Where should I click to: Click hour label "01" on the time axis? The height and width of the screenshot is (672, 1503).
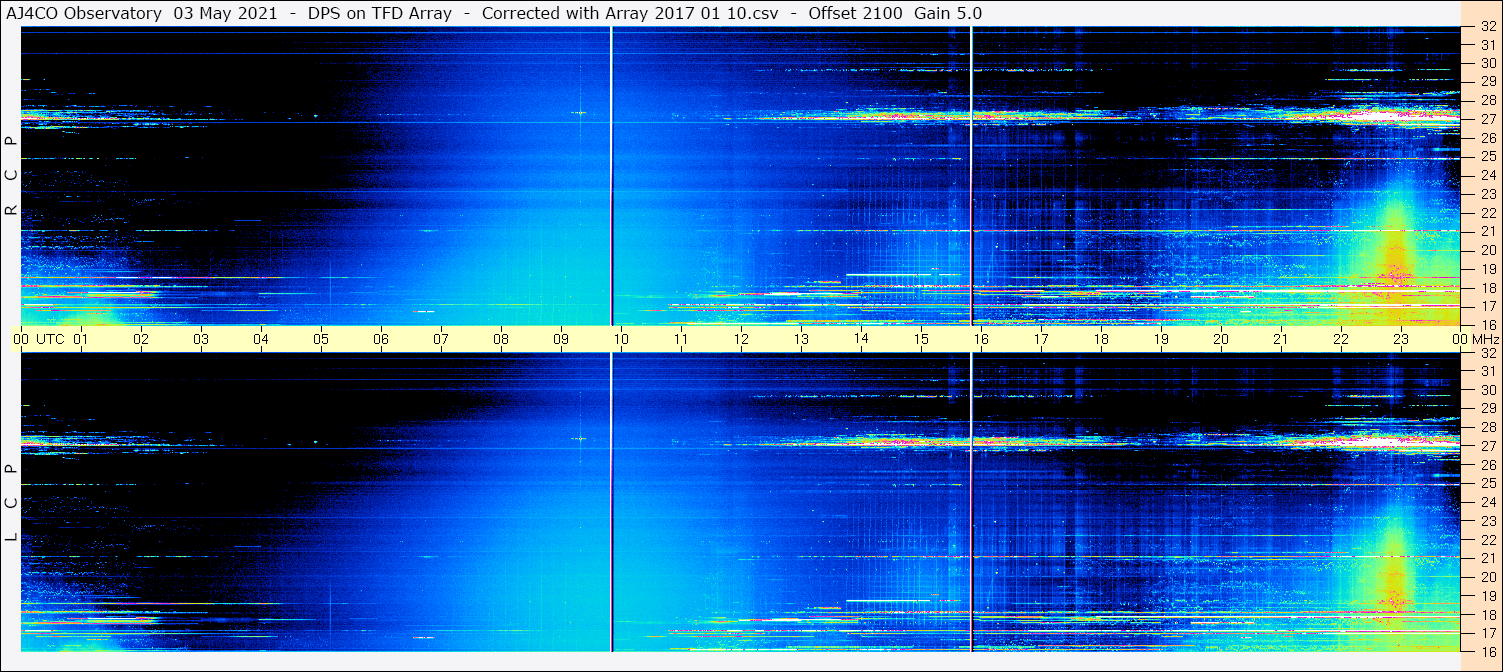81,339
